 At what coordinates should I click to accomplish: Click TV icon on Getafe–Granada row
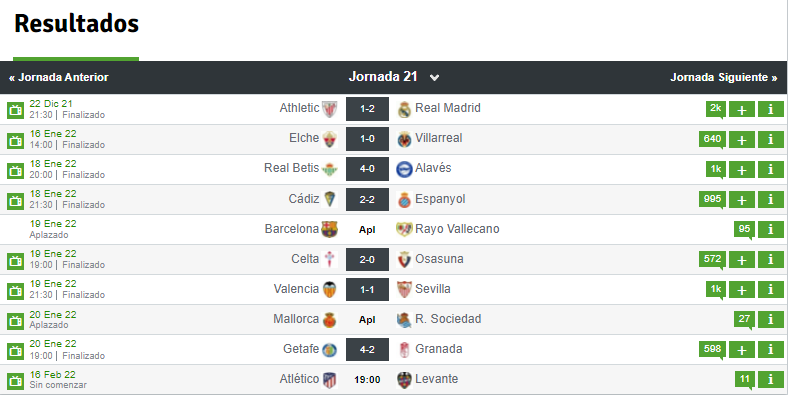point(16,351)
